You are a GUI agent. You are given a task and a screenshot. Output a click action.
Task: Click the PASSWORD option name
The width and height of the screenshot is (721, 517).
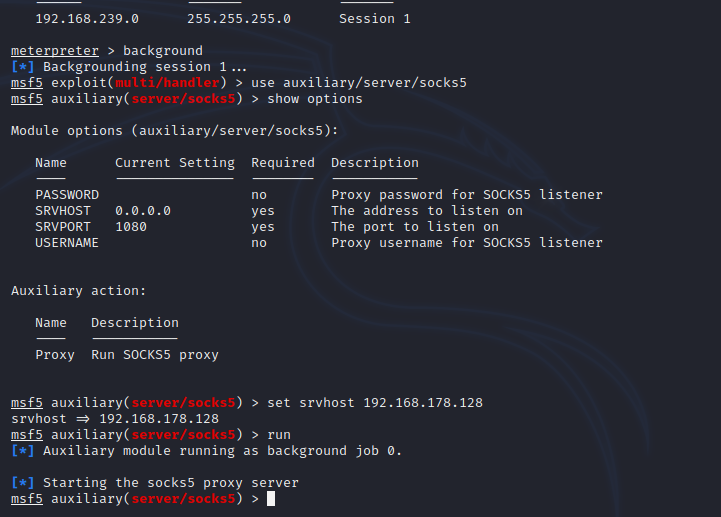coord(67,195)
